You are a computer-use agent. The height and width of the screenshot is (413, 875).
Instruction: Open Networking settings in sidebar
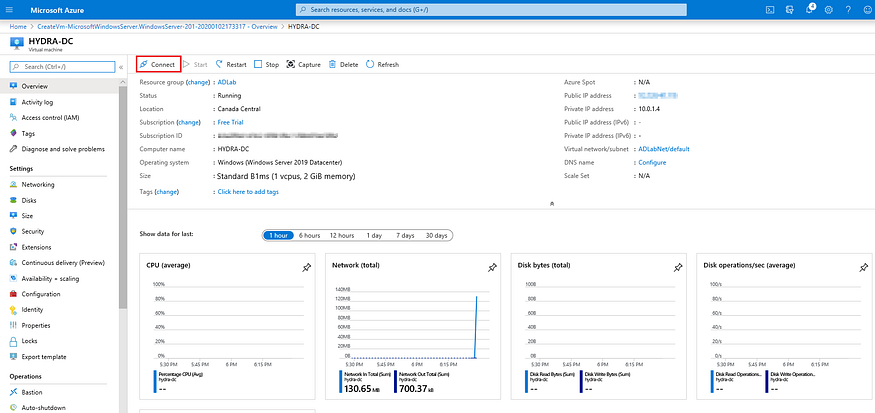tap(38, 184)
